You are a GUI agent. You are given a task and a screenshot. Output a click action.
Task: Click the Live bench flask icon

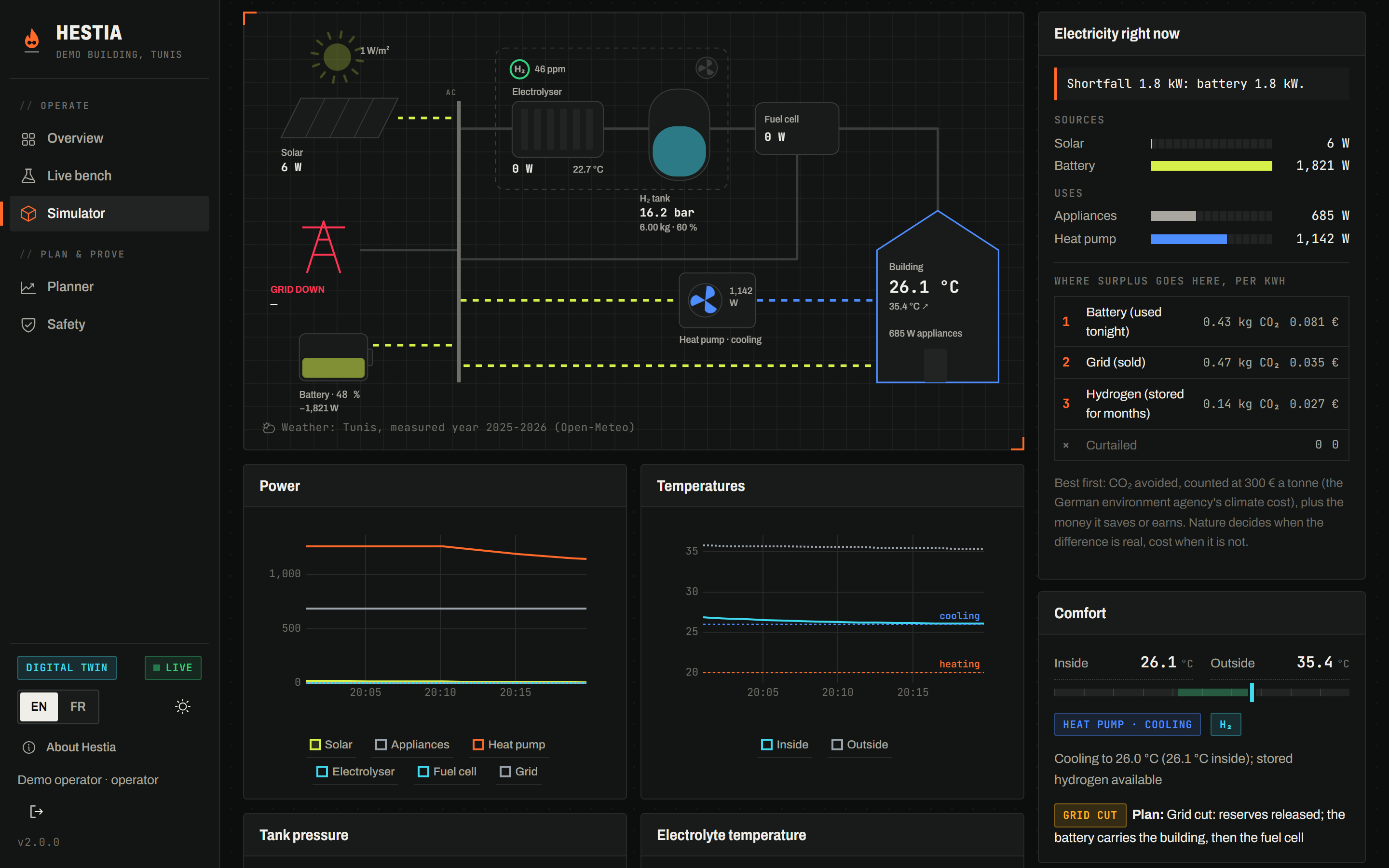pos(28,176)
